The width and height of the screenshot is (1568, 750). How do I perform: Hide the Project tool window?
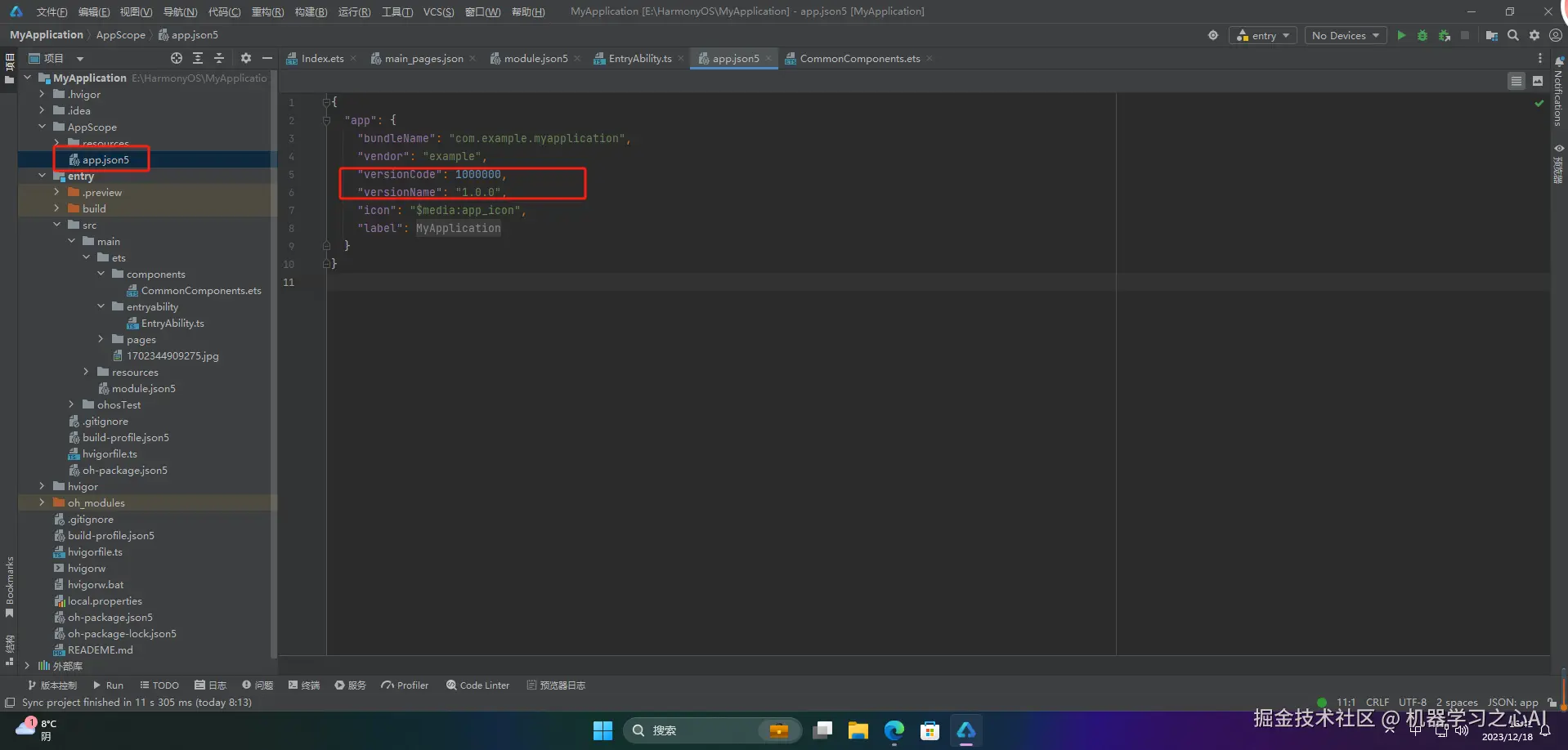267,58
